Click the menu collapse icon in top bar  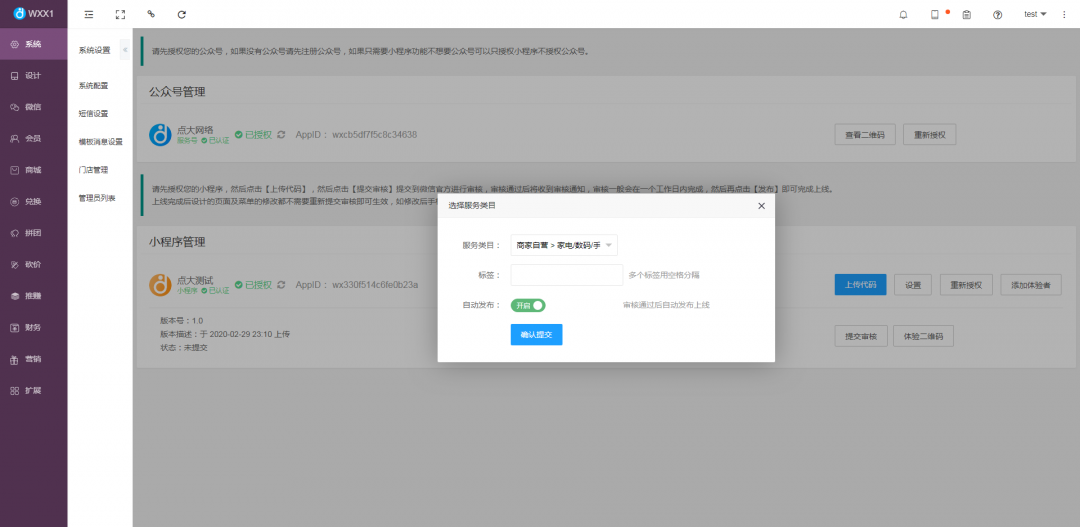coord(89,14)
